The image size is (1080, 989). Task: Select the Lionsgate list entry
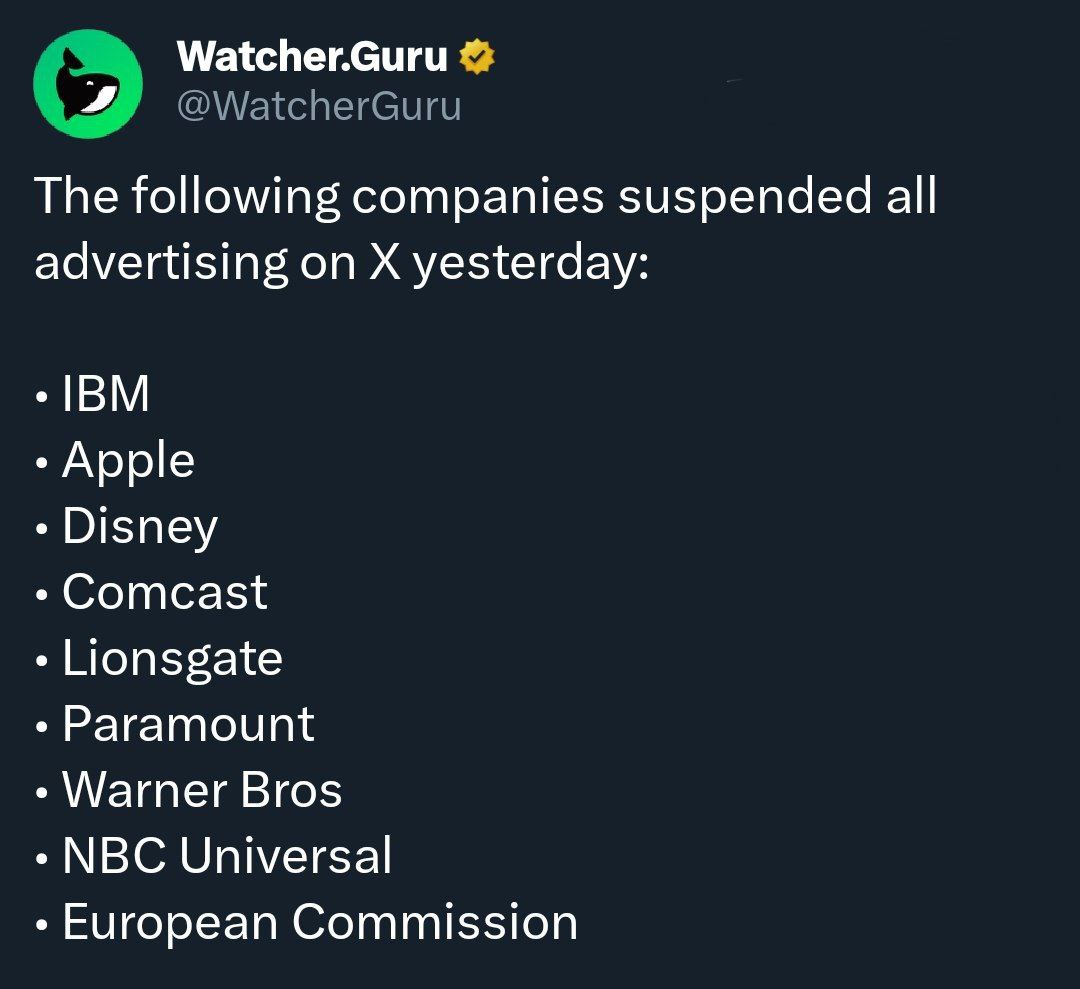pyautogui.click(x=172, y=658)
